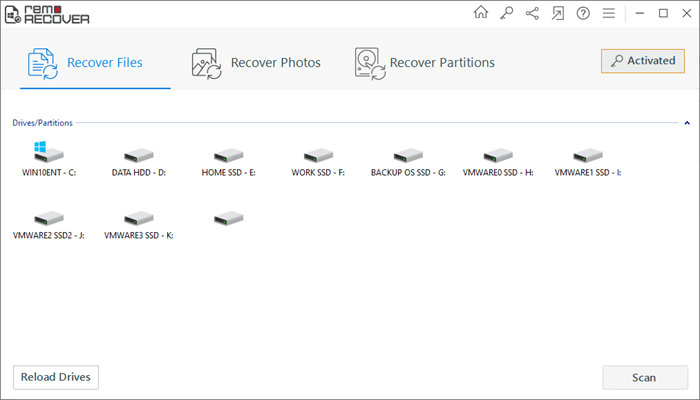Screen dimensions: 700x400
Task: Select the BACKUP OS SSD G: drive
Action: 408,161
